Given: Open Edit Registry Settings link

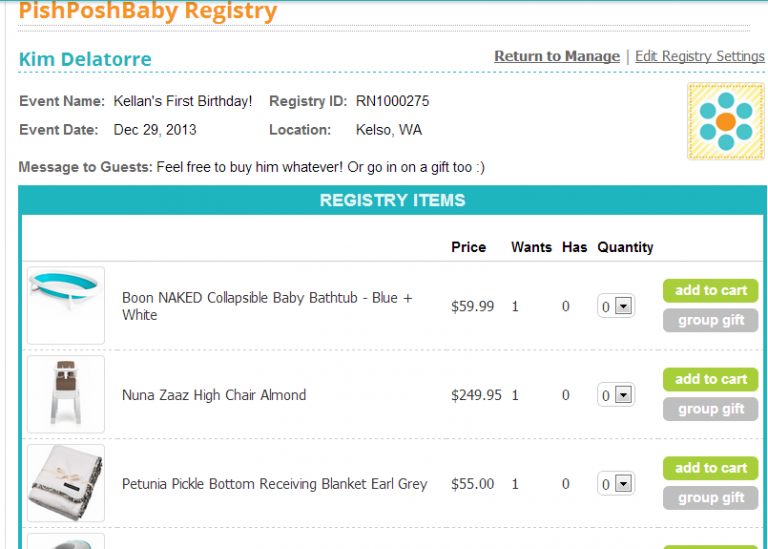Looking at the screenshot, I should (x=699, y=56).
